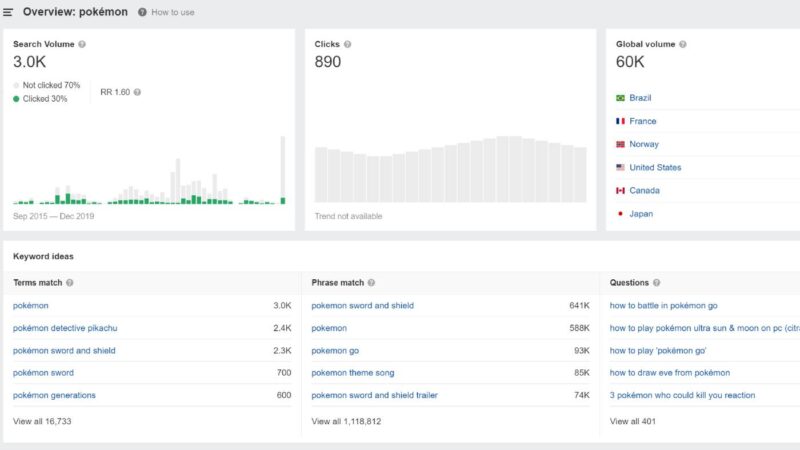Click the How to use help icon
Viewport: 800px width, 450px height.
point(142,12)
